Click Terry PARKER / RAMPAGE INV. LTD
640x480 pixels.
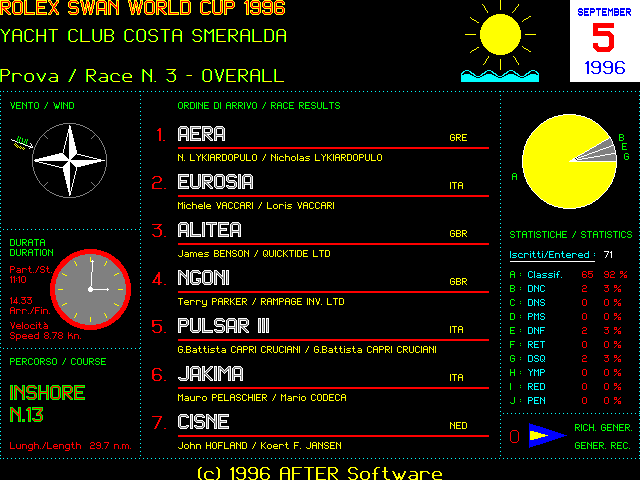pos(261,302)
